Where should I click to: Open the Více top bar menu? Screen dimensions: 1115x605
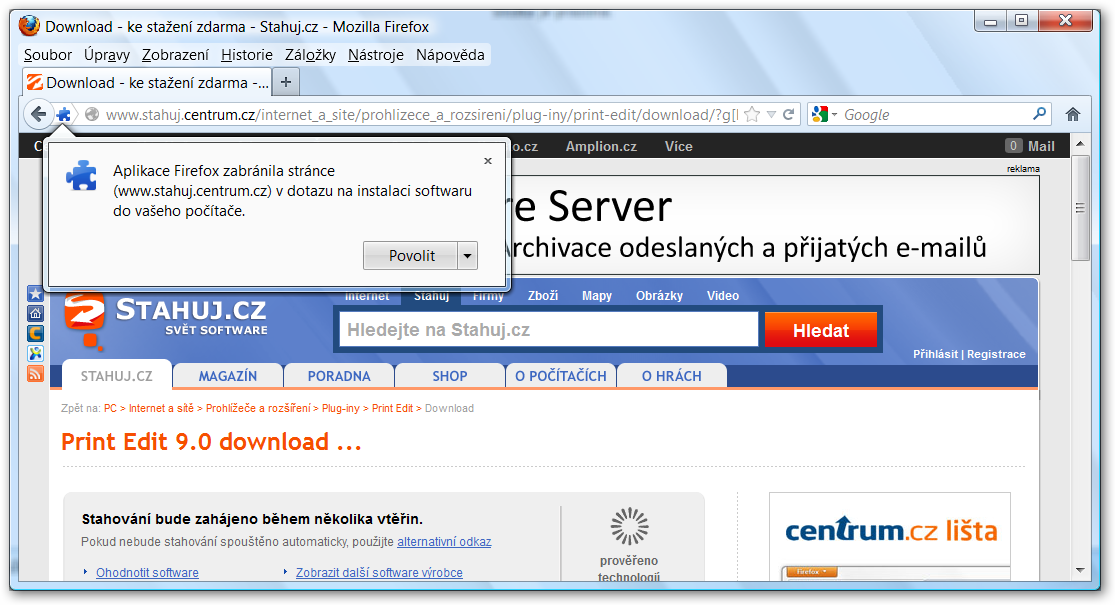click(678, 146)
